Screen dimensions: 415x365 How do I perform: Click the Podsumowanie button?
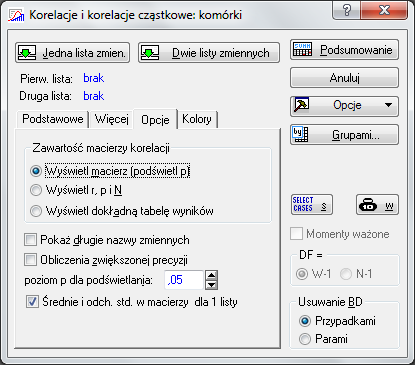[344, 50]
